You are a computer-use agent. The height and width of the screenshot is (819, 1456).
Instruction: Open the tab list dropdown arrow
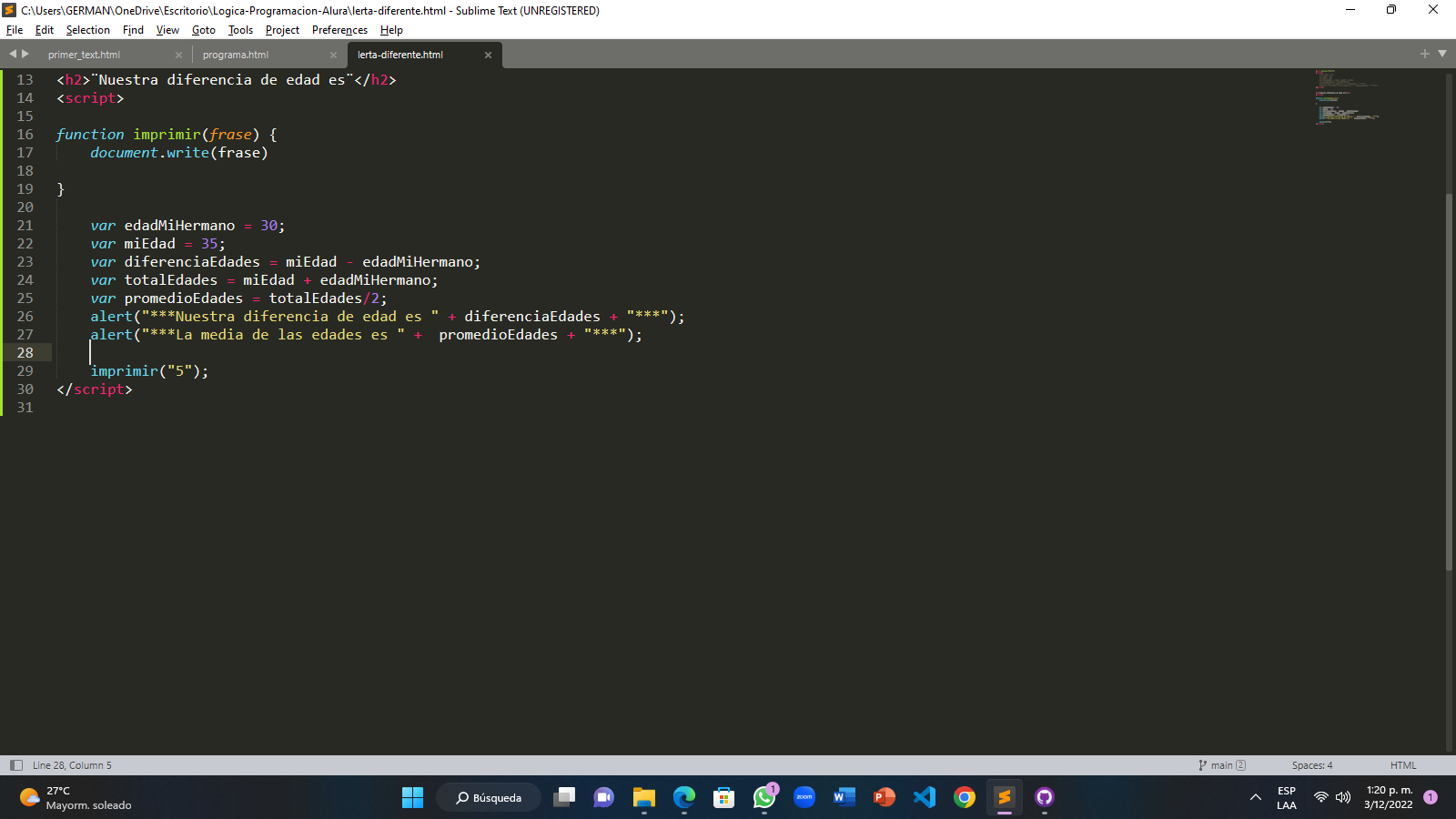point(1442,54)
